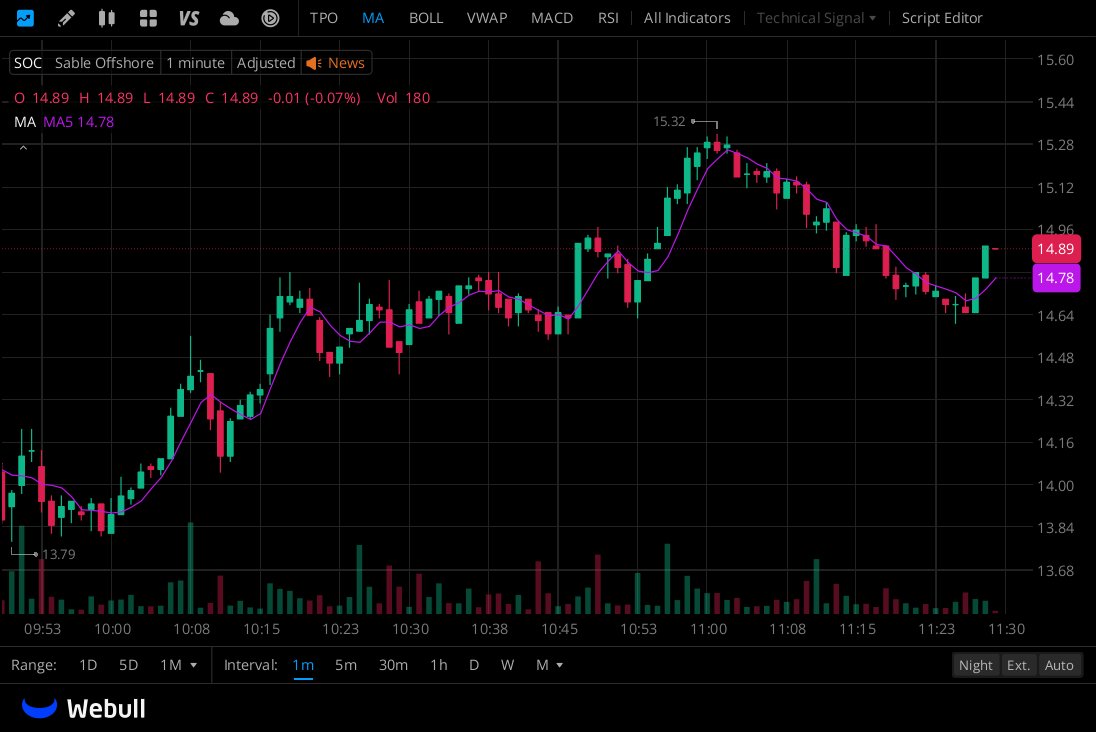The width and height of the screenshot is (1096, 732).
Task: Open the Adjusted price setting
Action: (266, 63)
